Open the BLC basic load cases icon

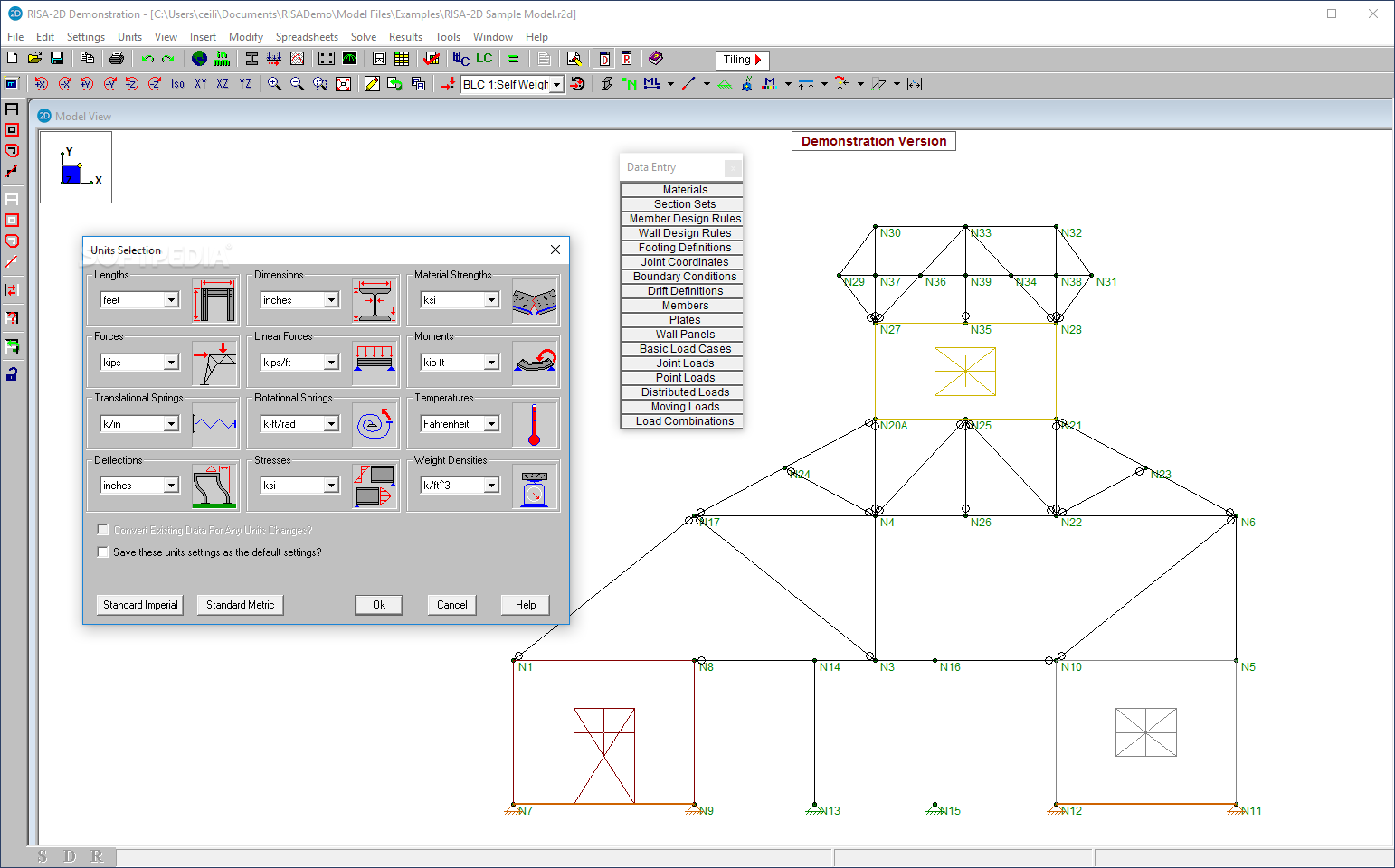[x=461, y=58]
